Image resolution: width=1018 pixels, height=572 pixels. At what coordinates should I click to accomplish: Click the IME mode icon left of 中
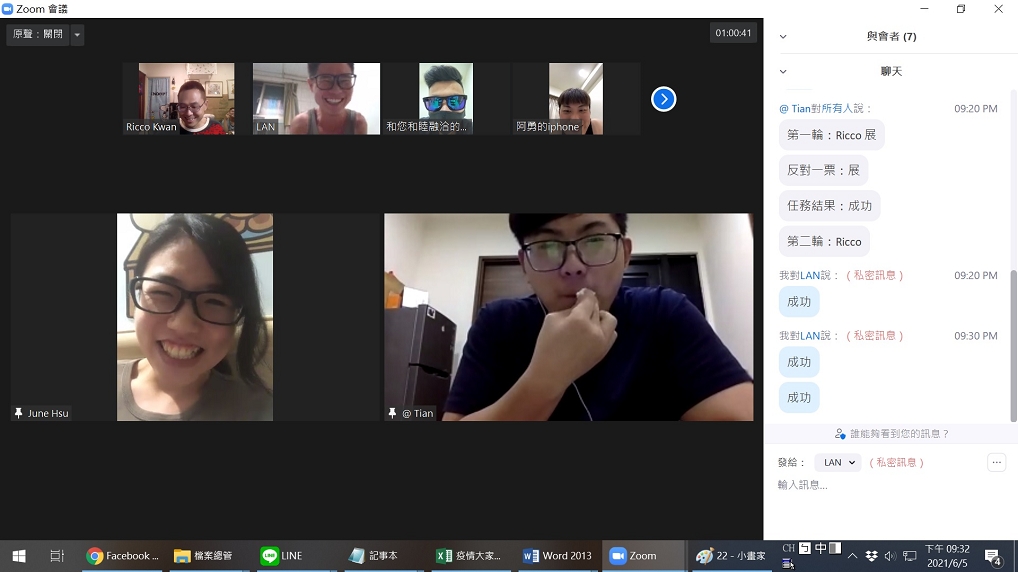[804, 549]
